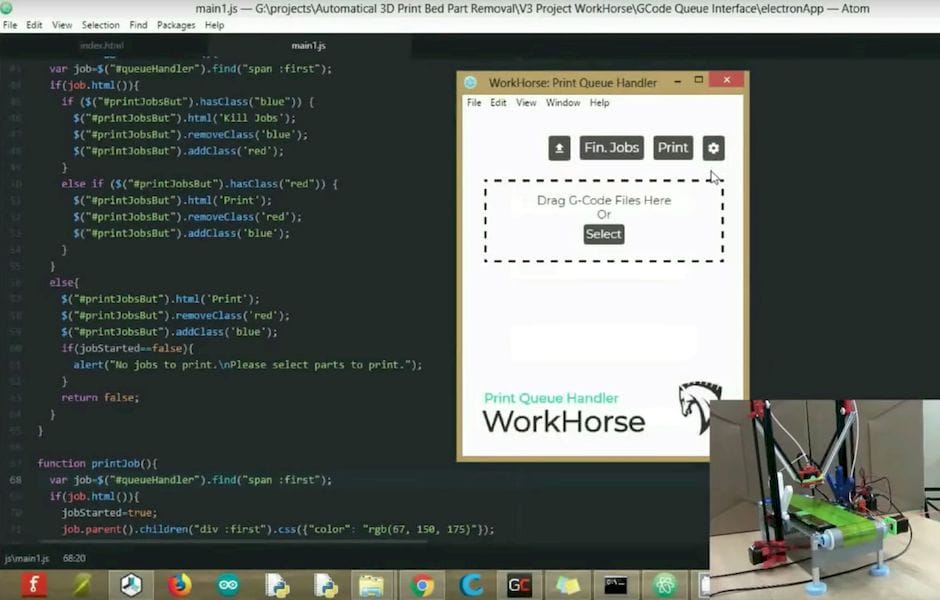Click the js\main1.js path in status bar
This screenshot has height=600, width=940.
(x=27, y=558)
